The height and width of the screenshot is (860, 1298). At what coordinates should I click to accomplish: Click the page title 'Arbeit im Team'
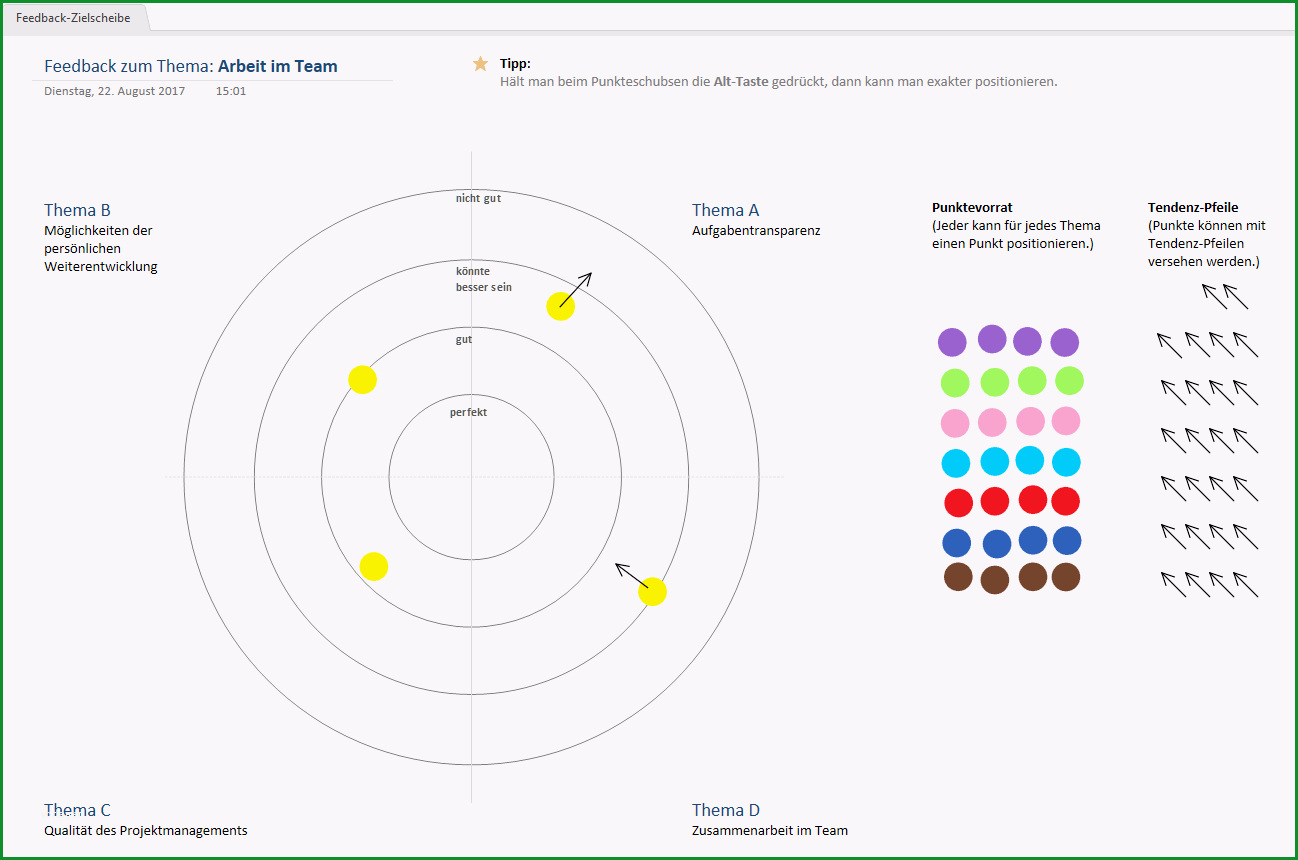tap(278, 67)
